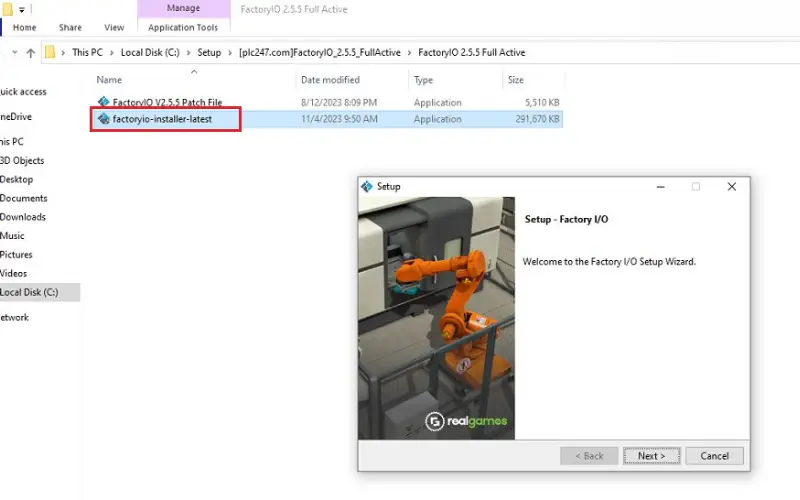Viewport: 800px width, 500px height.
Task: Open Downloads in navigation pane
Action: [x=23, y=217]
